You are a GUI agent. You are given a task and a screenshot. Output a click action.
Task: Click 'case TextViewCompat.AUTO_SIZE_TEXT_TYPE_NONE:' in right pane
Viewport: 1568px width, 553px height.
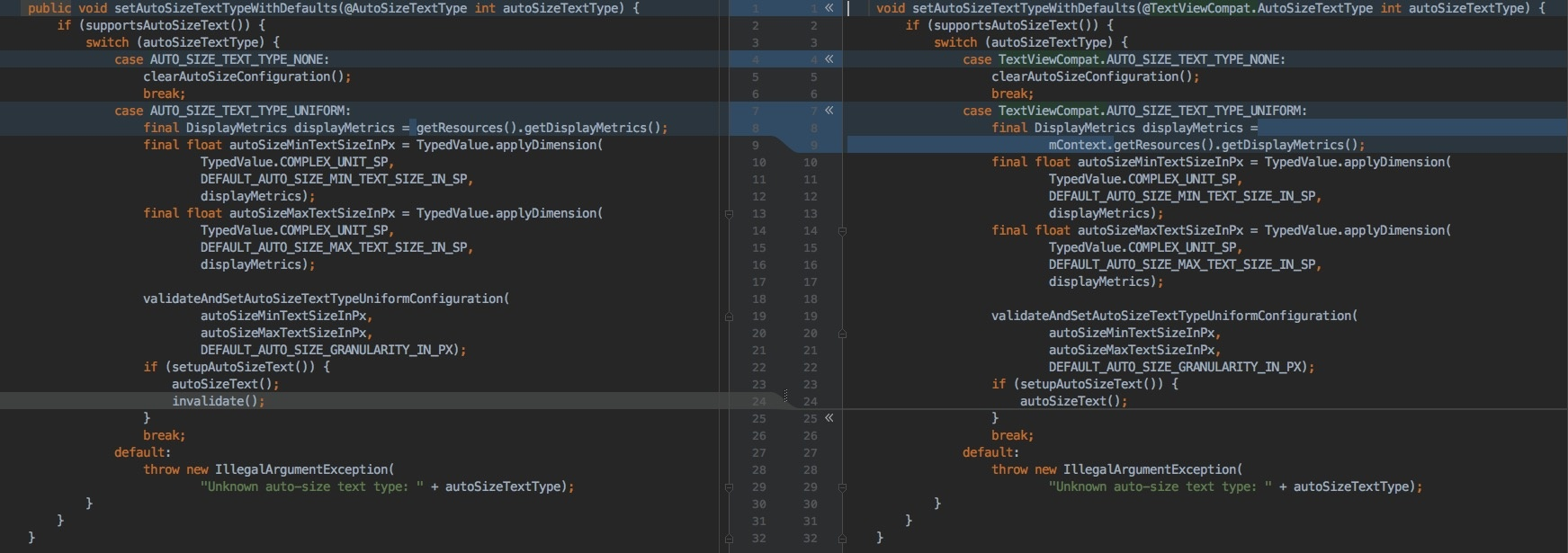[1124, 59]
